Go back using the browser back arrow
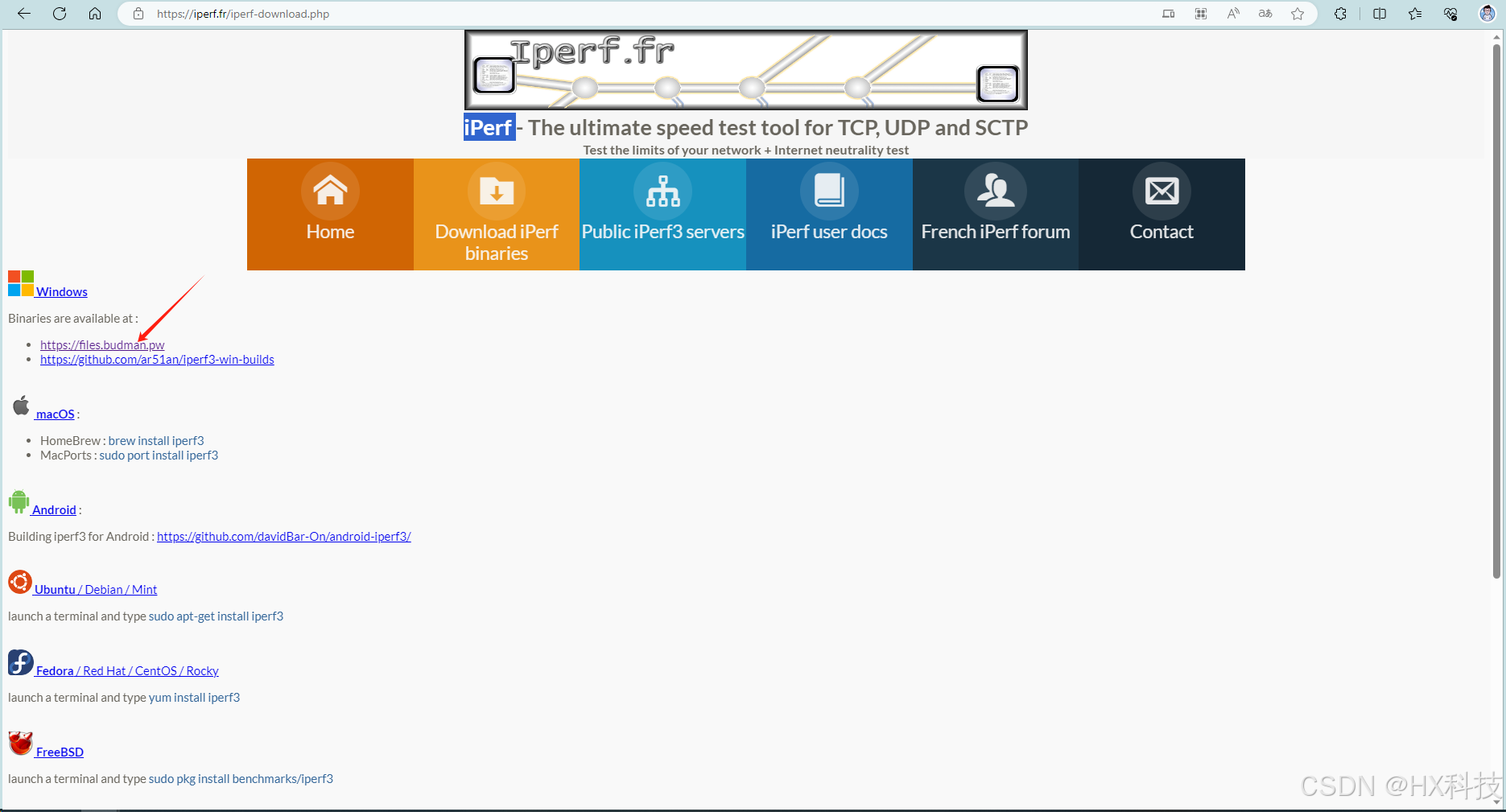Viewport: 1506px width, 812px height. click(x=24, y=14)
